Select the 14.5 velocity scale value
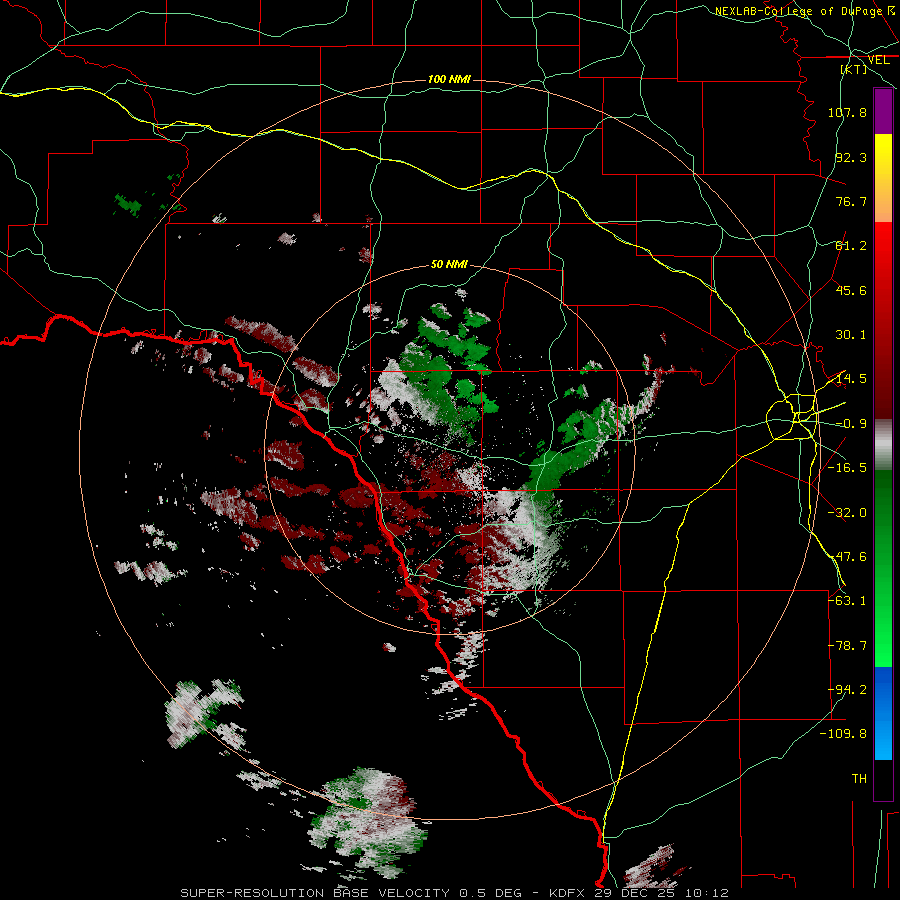 coord(851,379)
